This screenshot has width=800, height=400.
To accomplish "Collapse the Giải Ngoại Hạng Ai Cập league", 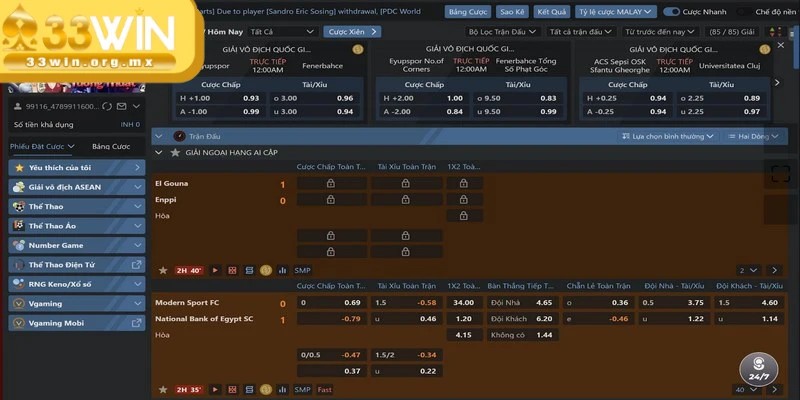I will pyautogui.click(x=160, y=152).
